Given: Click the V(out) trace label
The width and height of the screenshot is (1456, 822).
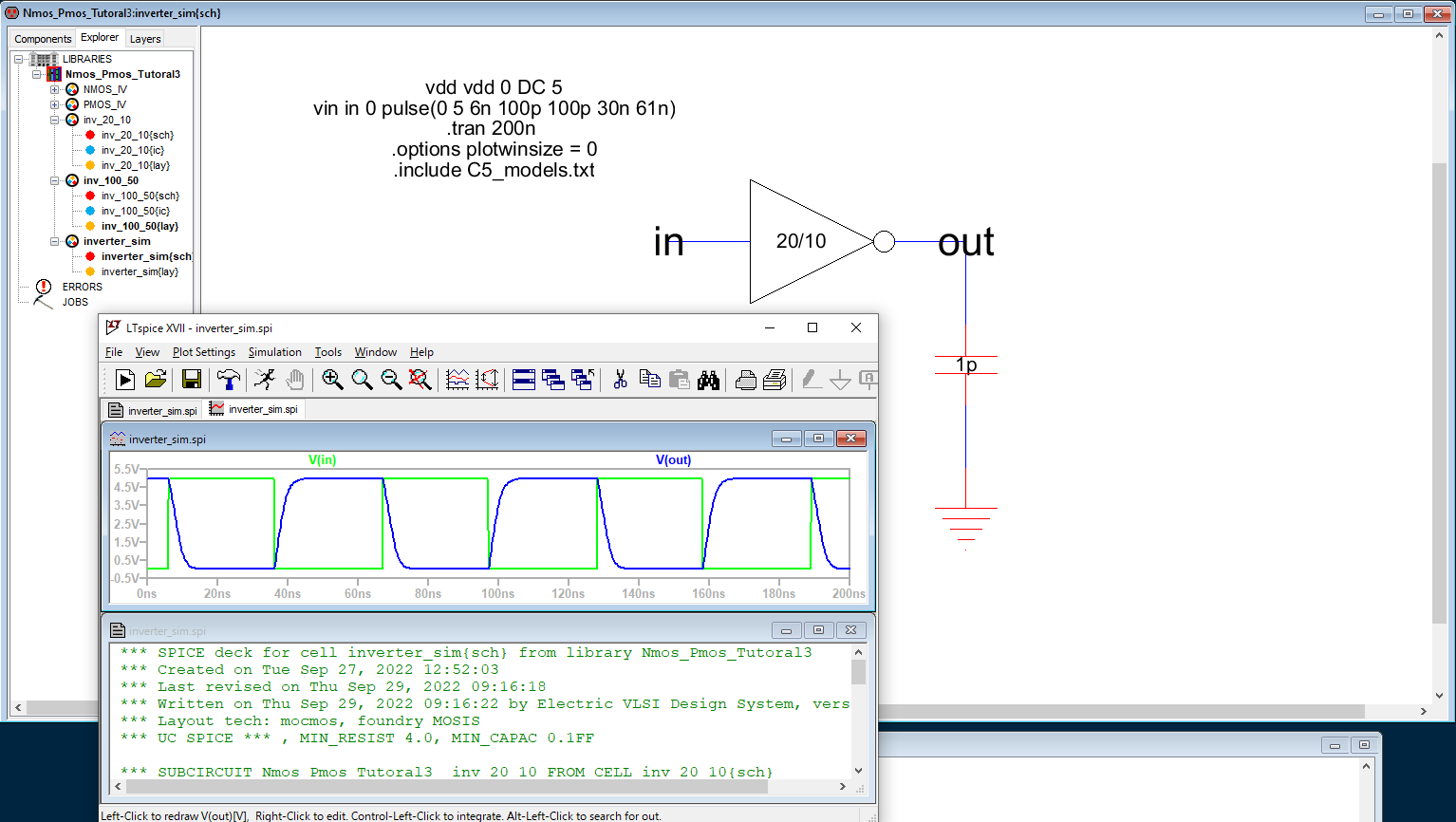Looking at the screenshot, I should click(x=673, y=459).
